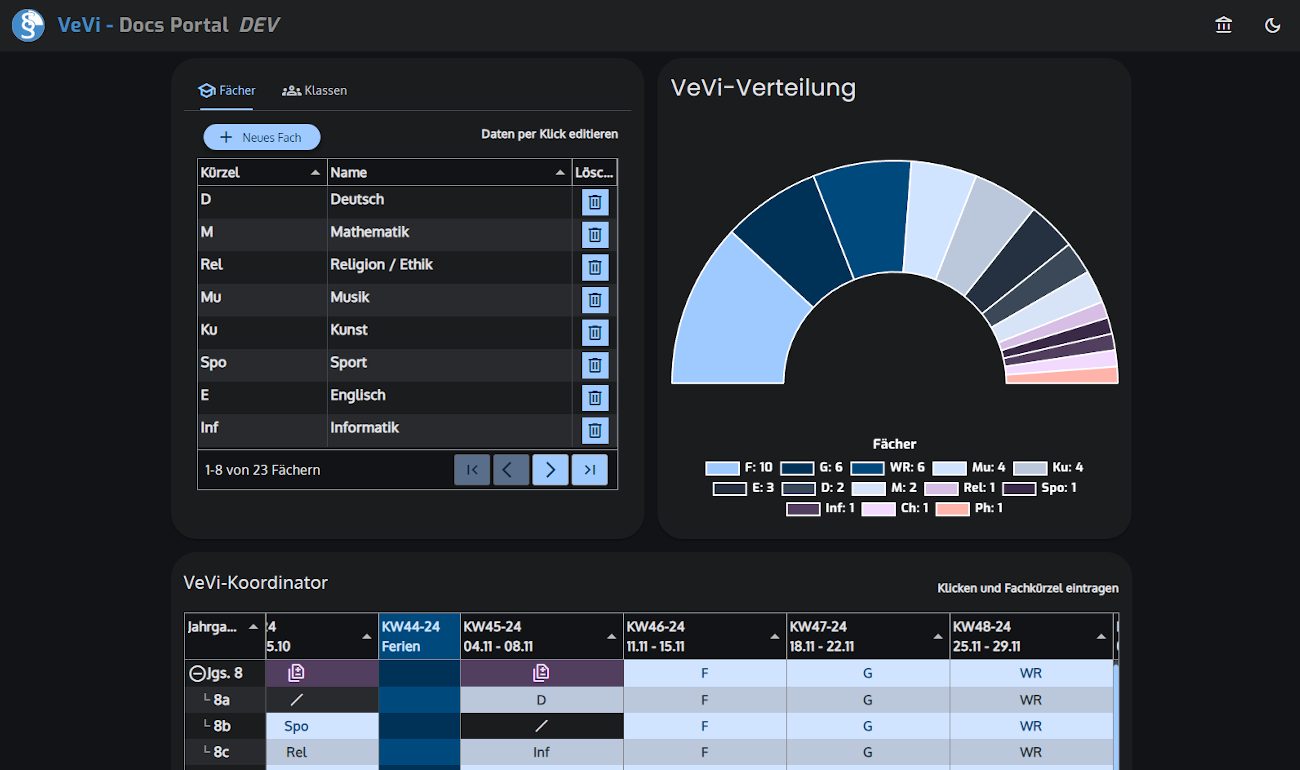Open the institution building icon in header
The height and width of the screenshot is (770, 1300).
(1223, 25)
